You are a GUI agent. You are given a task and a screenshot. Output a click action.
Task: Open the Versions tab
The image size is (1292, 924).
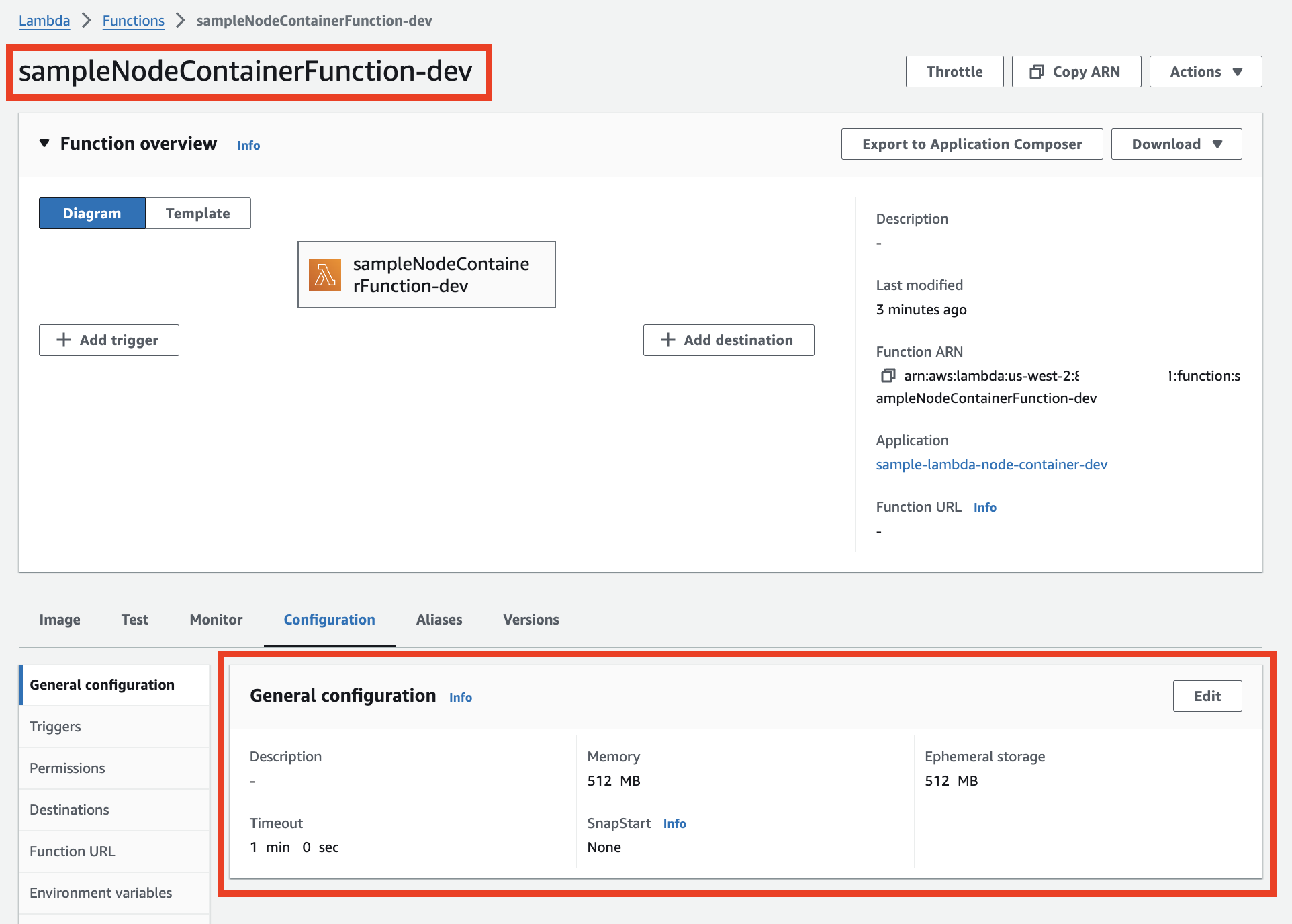tap(530, 619)
